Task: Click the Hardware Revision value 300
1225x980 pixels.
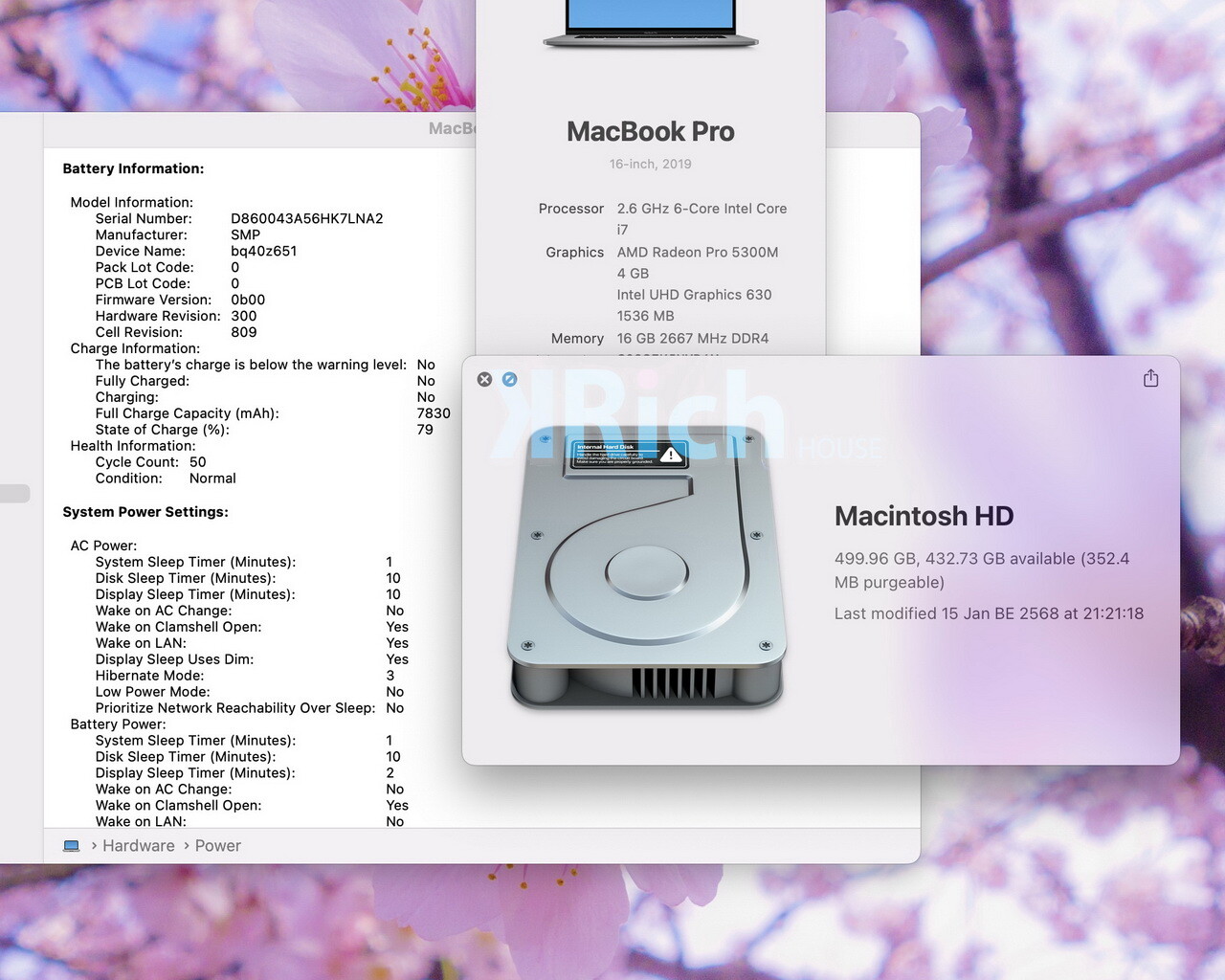Action: [244, 316]
